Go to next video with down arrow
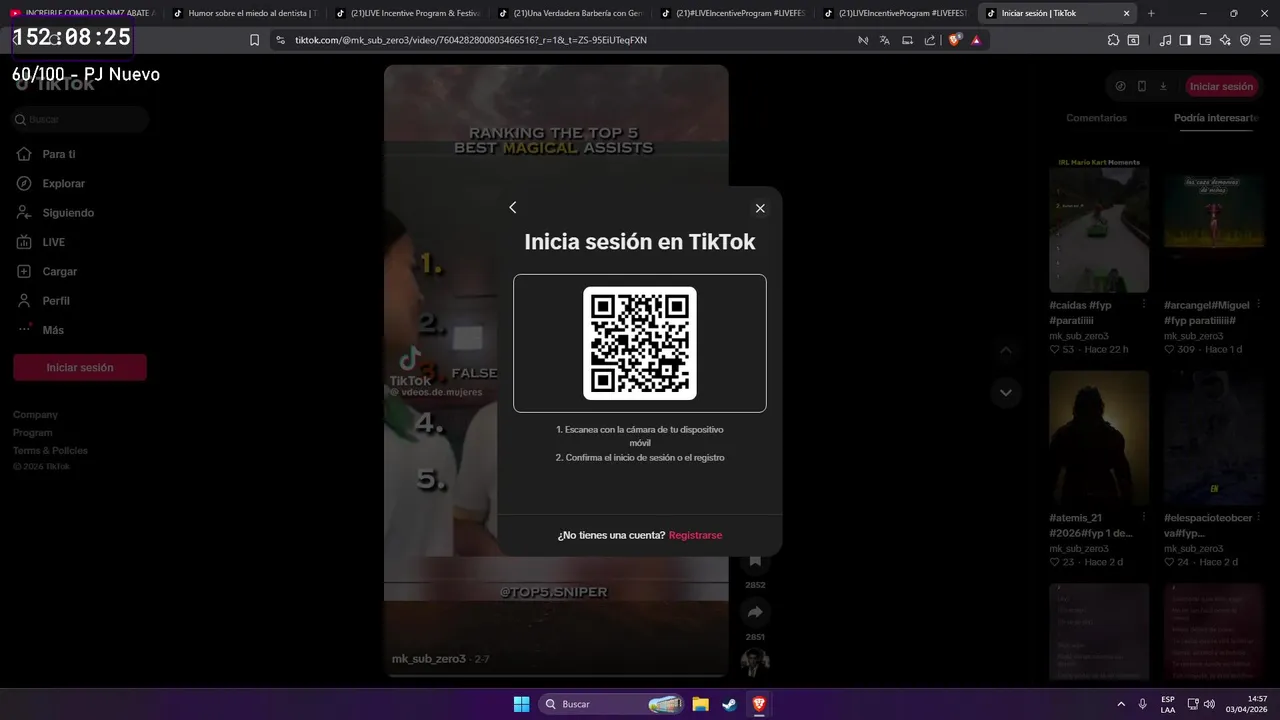 tap(1006, 393)
